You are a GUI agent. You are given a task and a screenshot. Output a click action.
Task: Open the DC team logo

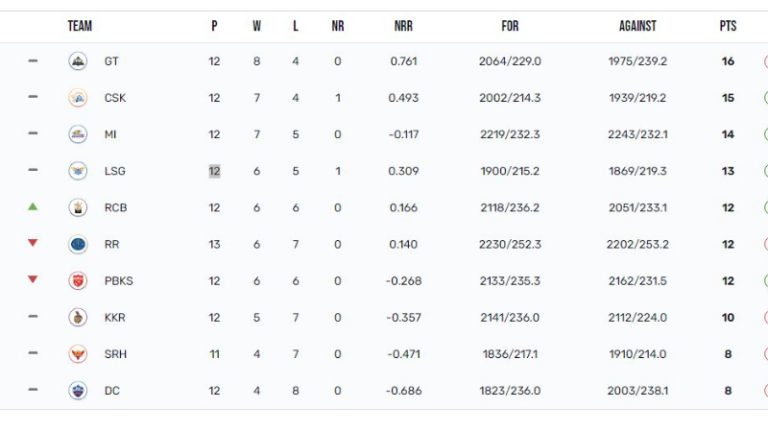pos(78,391)
